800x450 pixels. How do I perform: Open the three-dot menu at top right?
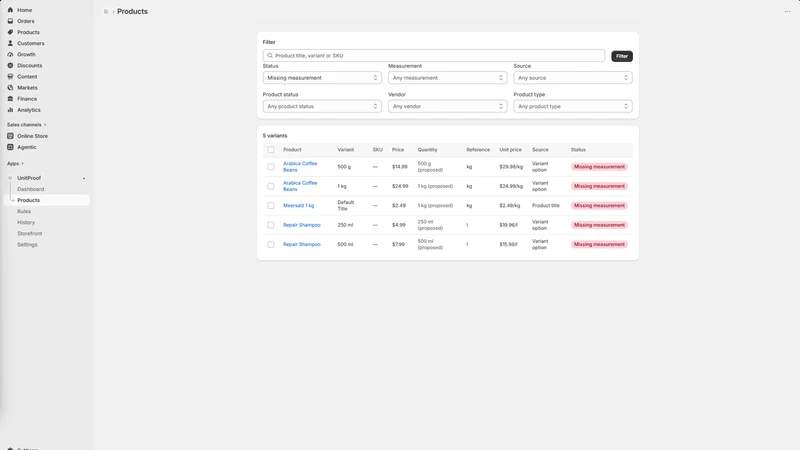point(787,11)
